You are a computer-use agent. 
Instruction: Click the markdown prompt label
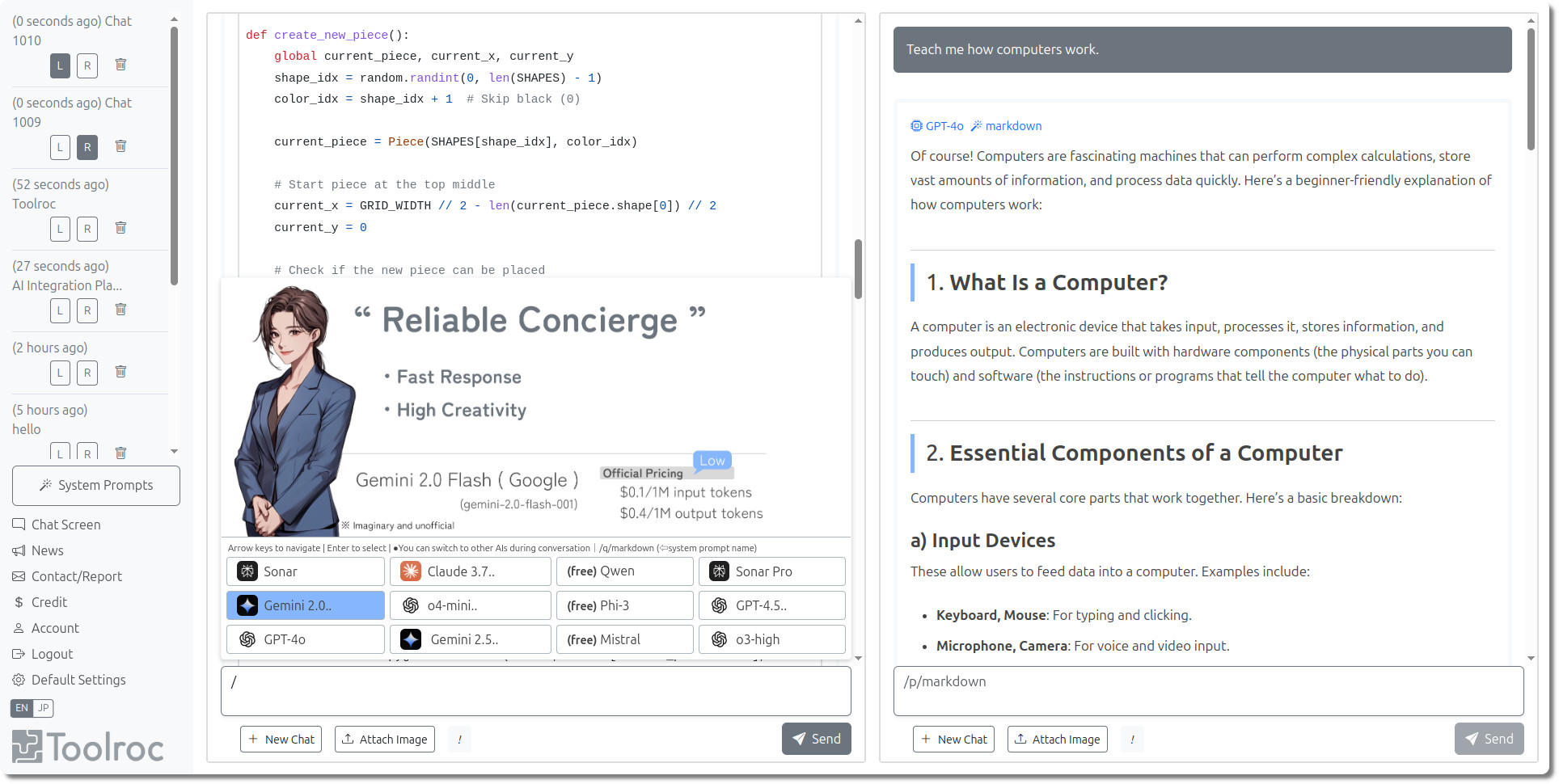click(x=1007, y=126)
